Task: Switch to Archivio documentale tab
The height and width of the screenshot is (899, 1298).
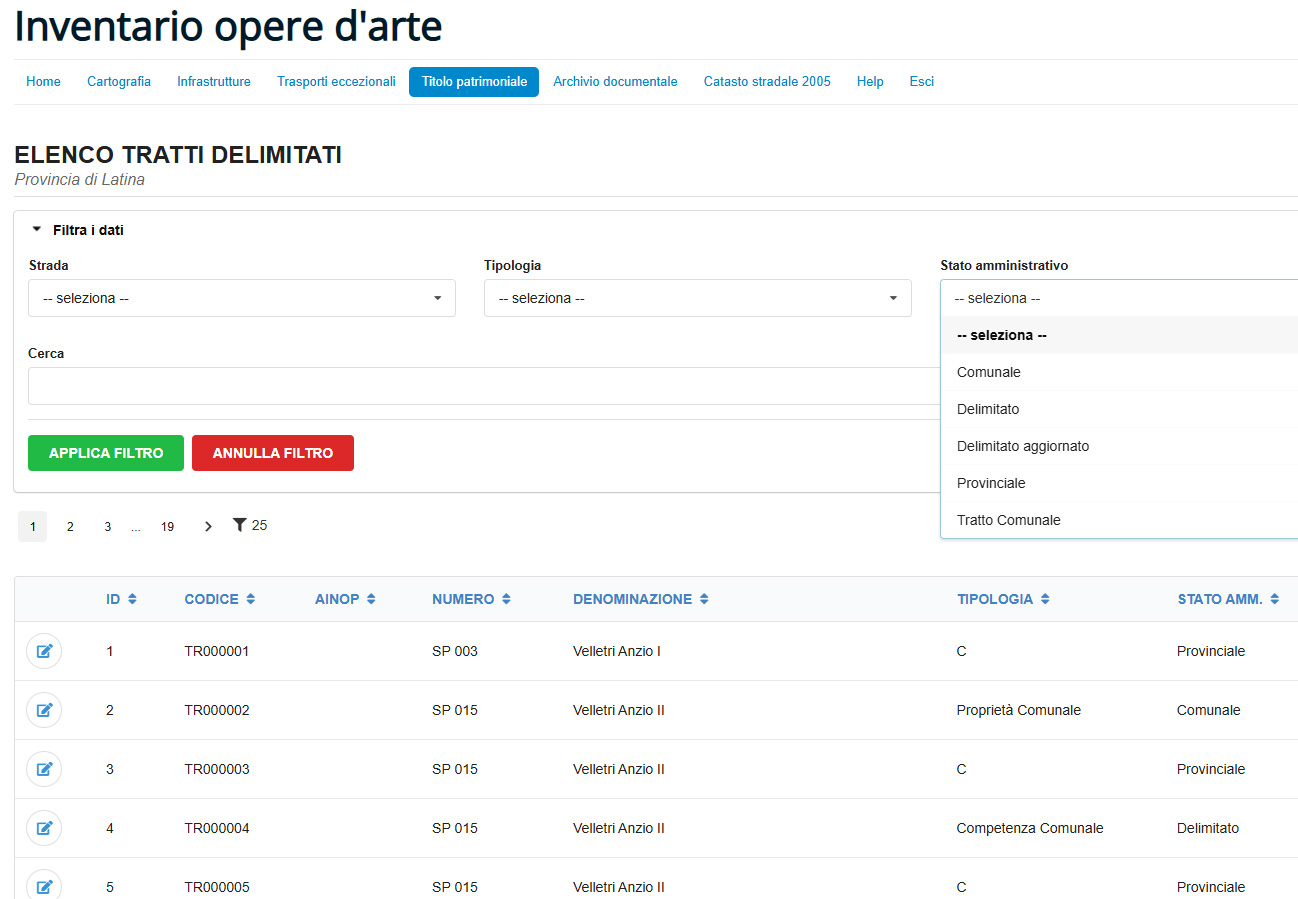Action: [x=615, y=82]
